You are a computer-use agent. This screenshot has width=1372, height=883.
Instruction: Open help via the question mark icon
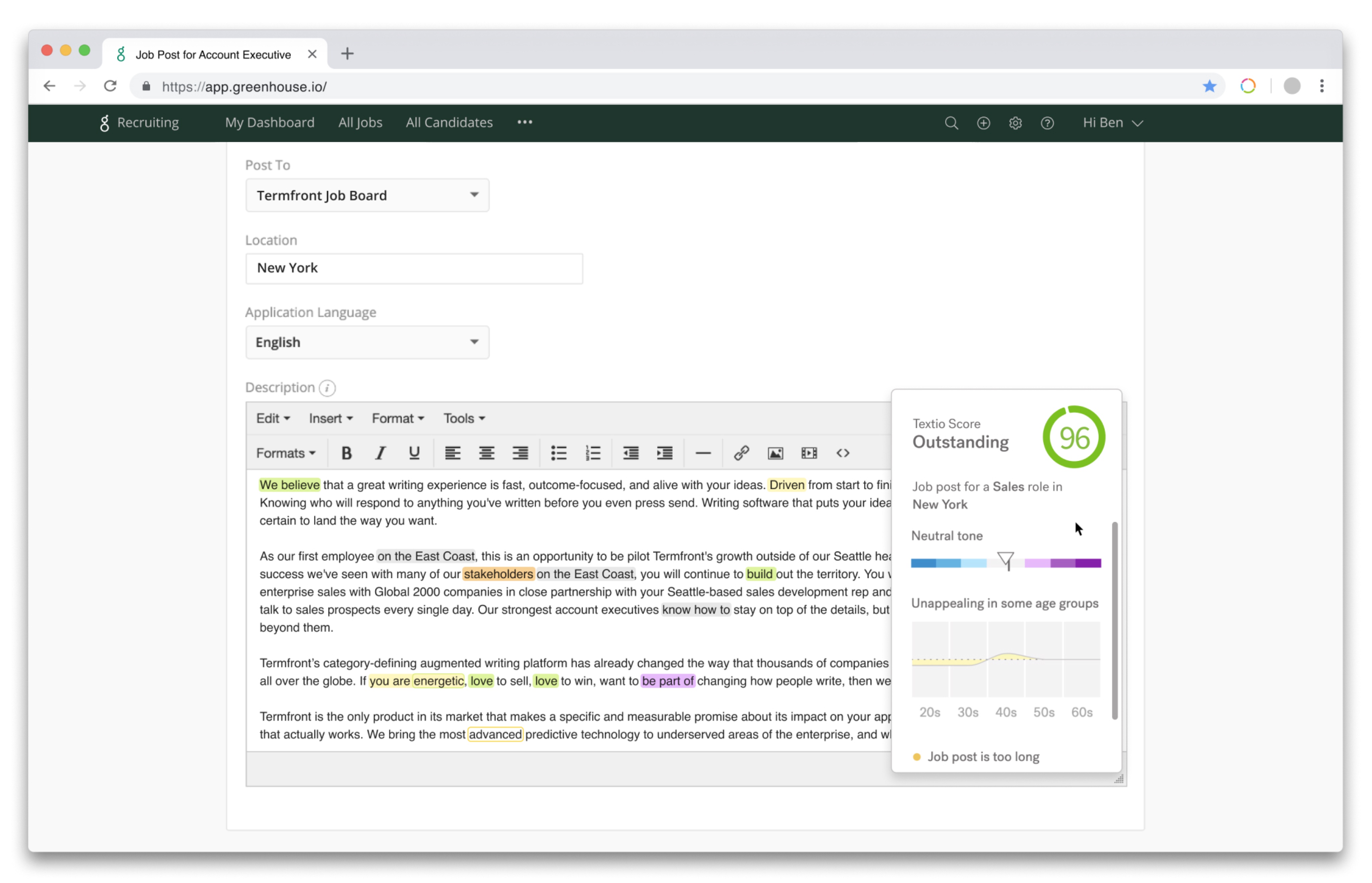coord(1047,123)
